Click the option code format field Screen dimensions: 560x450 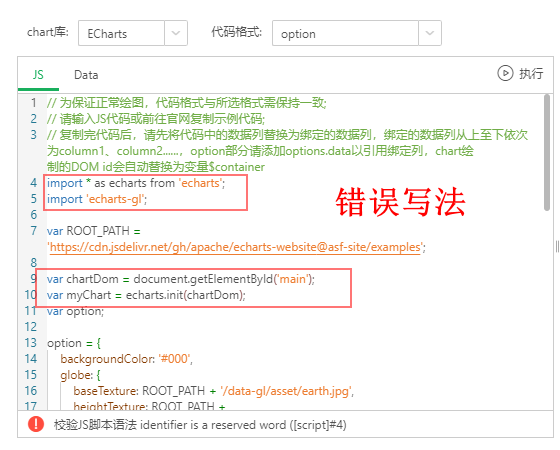[357, 33]
